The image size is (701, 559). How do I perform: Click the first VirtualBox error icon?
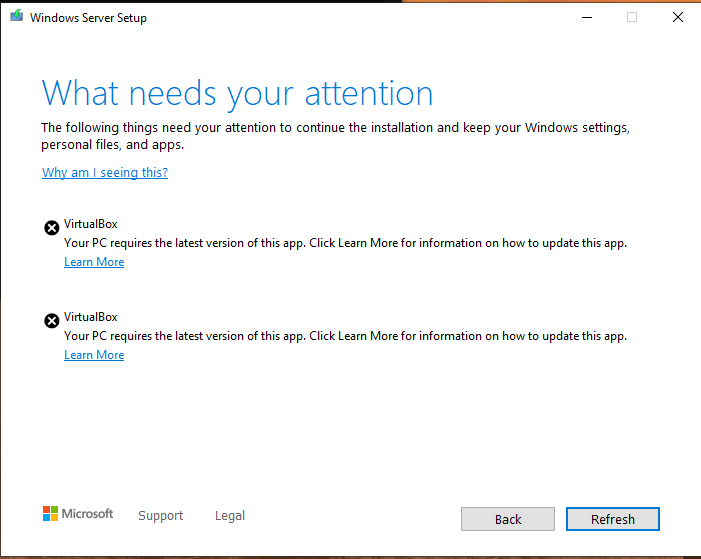51,228
